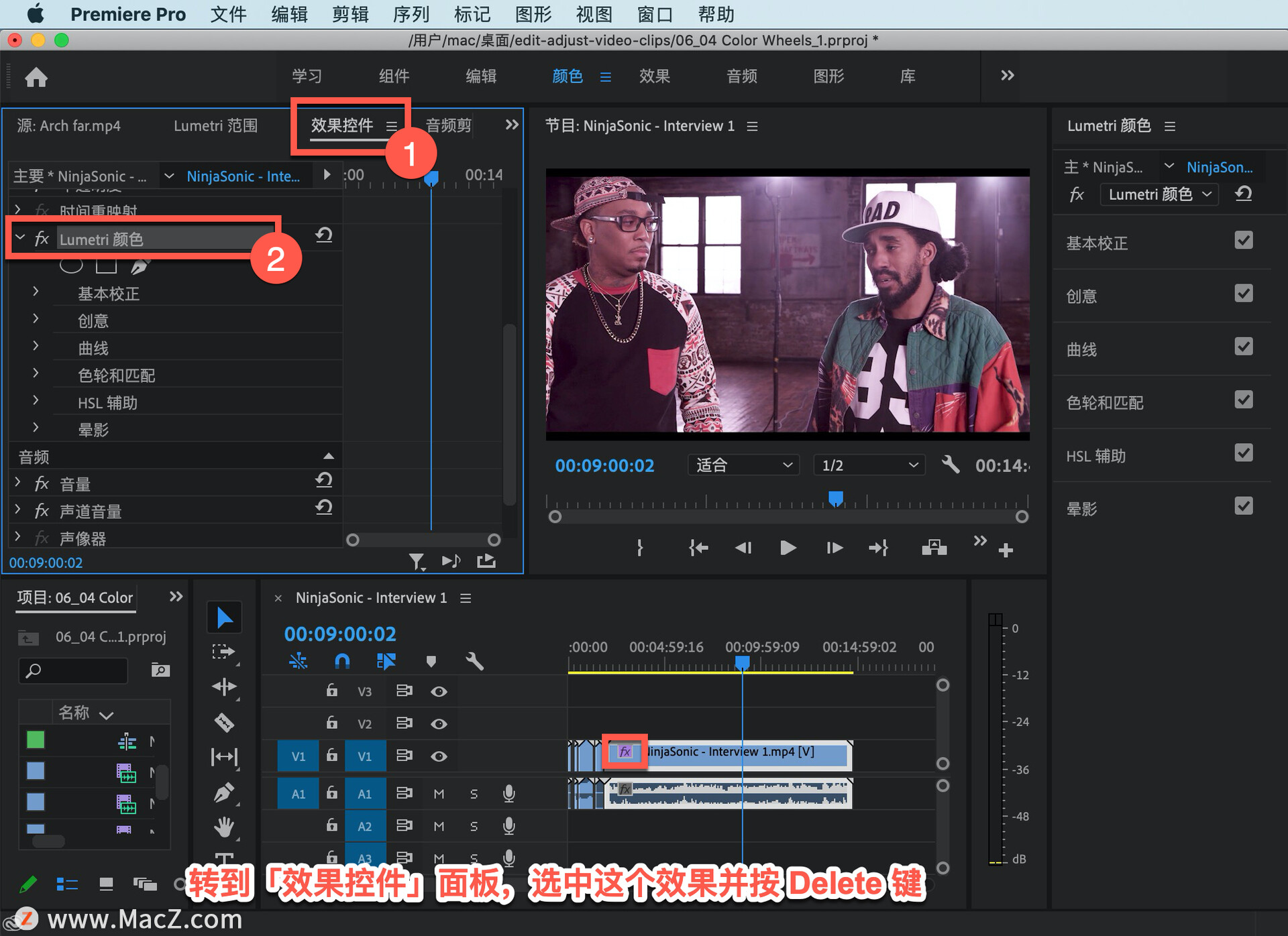Open the 序列 menu
This screenshot has height=936, width=1288.
click(x=411, y=14)
